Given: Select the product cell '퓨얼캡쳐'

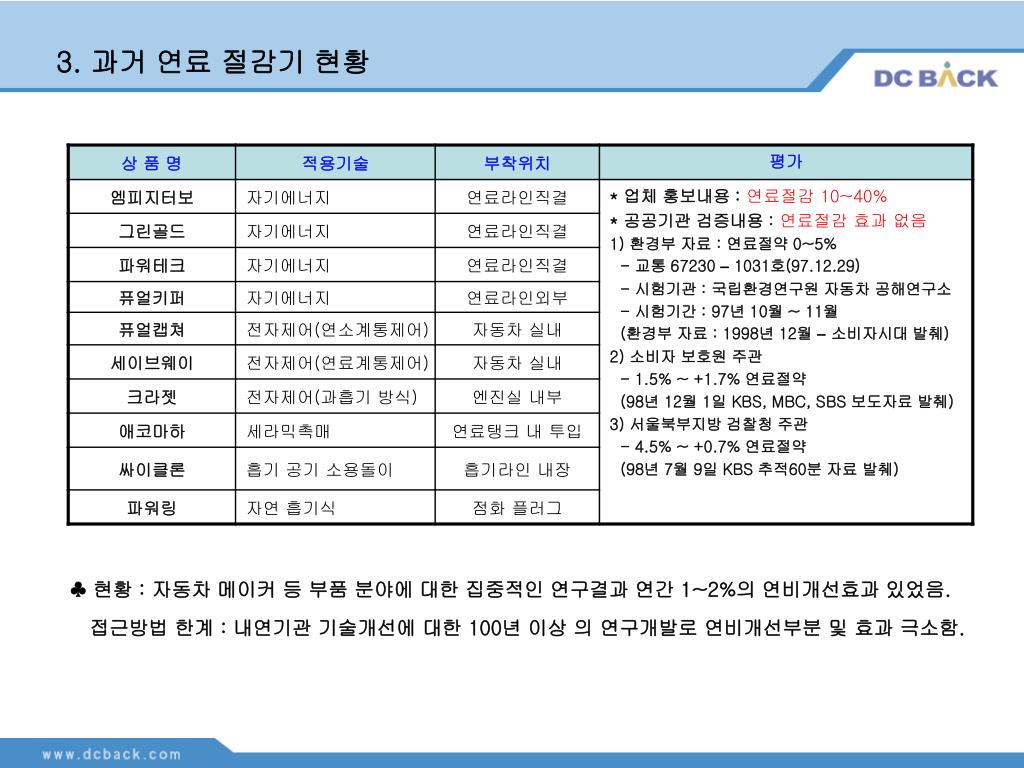Looking at the screenshot, I should (152, 329).
